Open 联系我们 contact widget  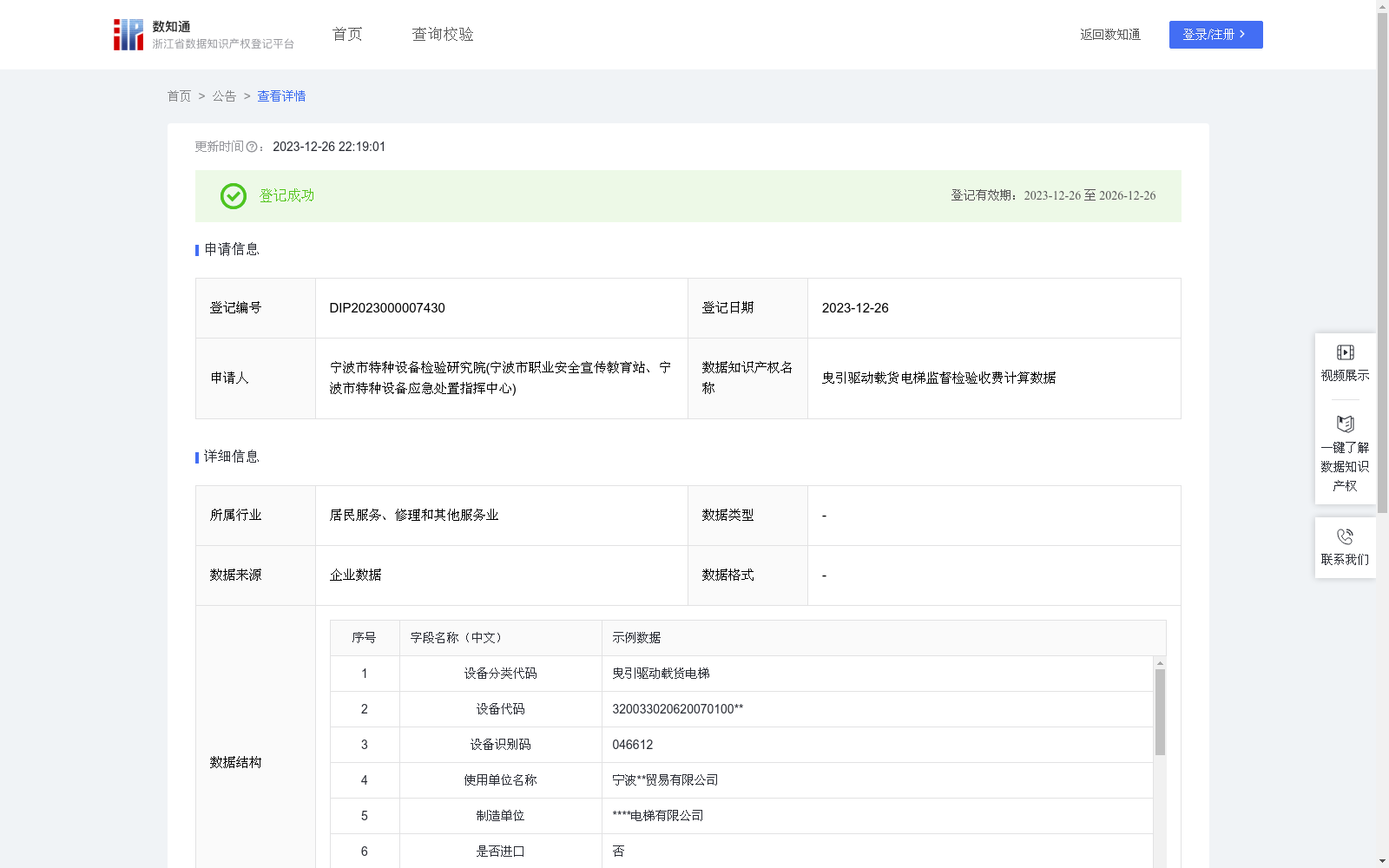1345,548
